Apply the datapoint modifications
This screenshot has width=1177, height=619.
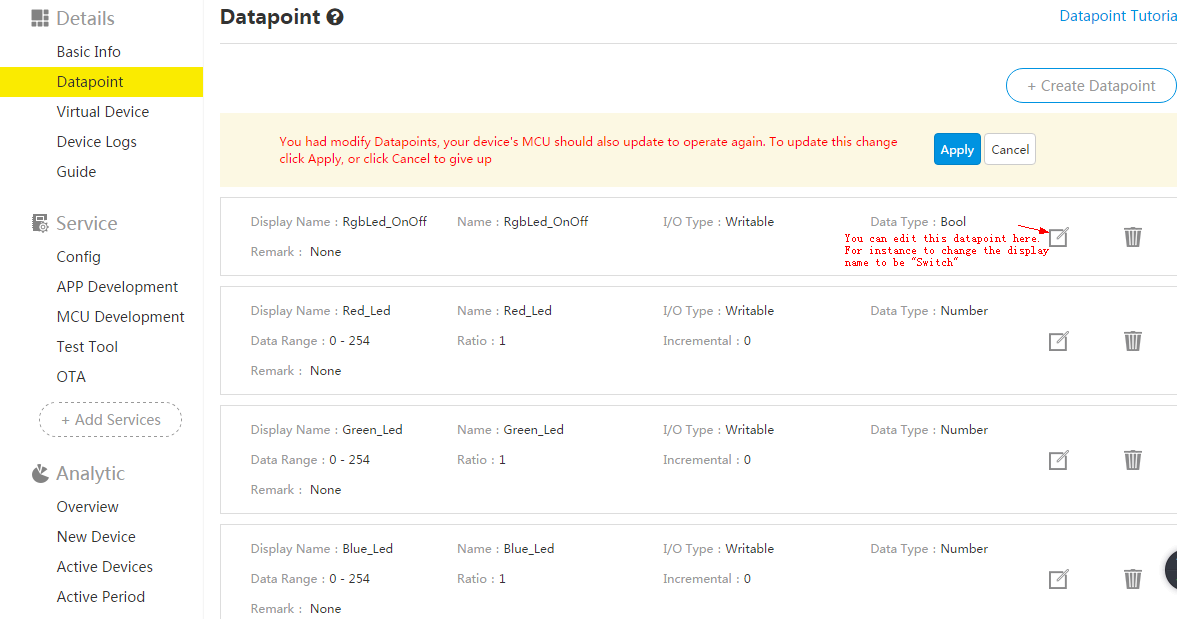[956, 149]
